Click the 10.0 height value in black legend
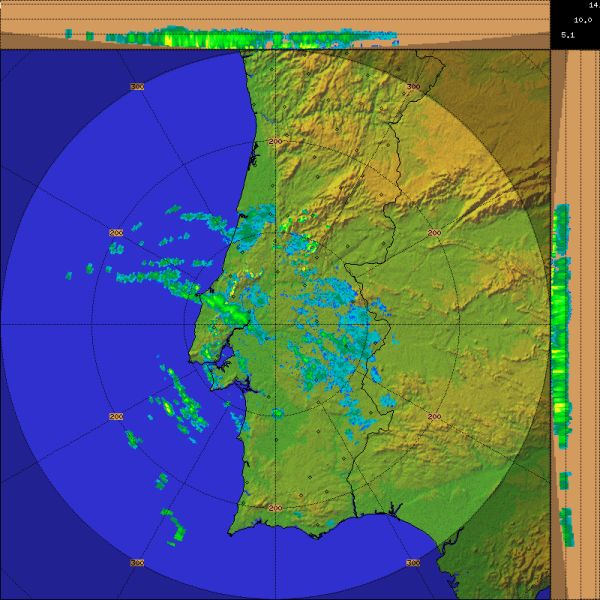This screenshot has height=600, width=600. 579,19
